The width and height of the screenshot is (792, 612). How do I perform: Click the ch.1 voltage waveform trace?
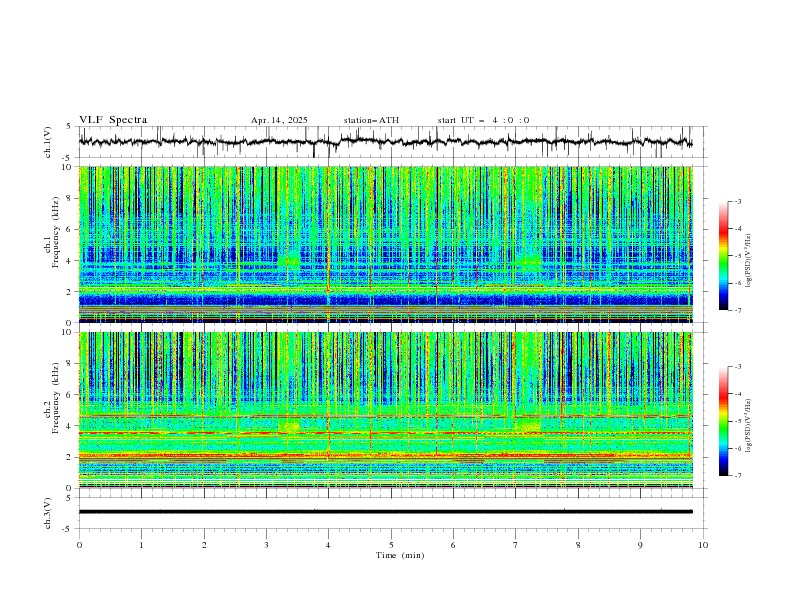tap(385, 142)
